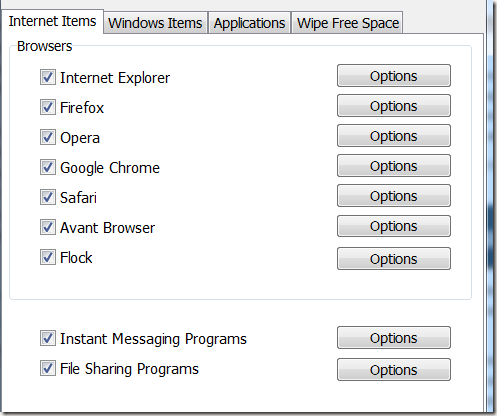Open Google Chrome Options button
Viewport: 497px width, 416px height.
[394, 166]
